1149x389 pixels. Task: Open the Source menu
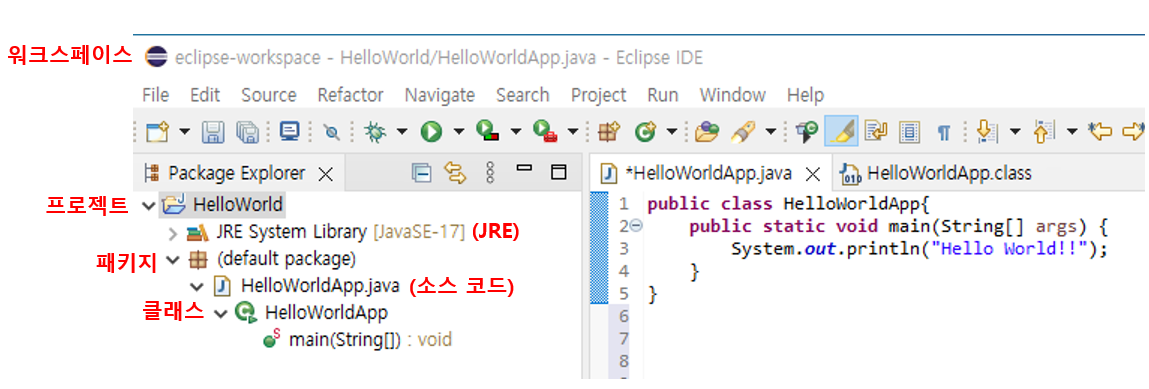[x=269, y=95]
